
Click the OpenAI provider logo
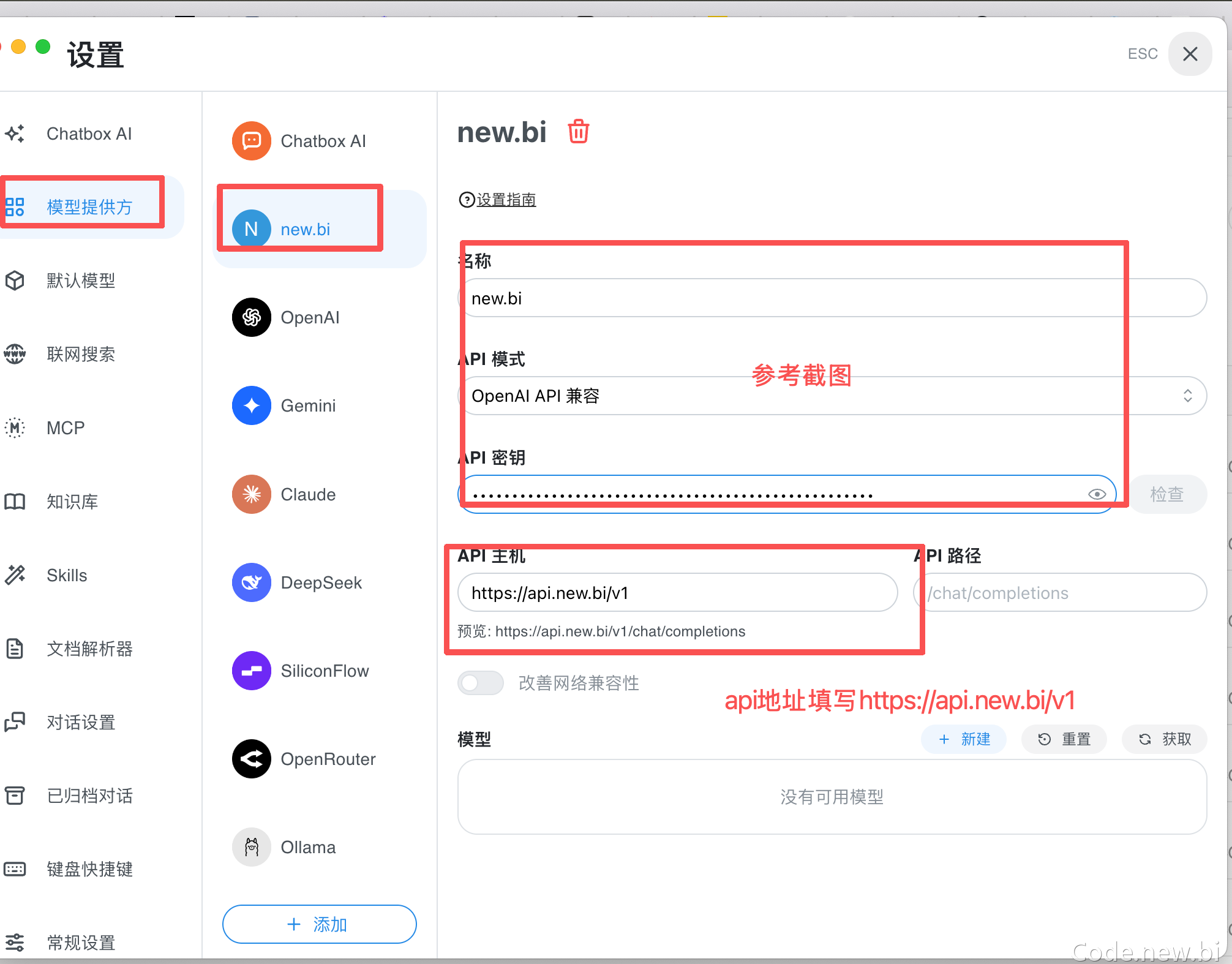click(252, 317)
